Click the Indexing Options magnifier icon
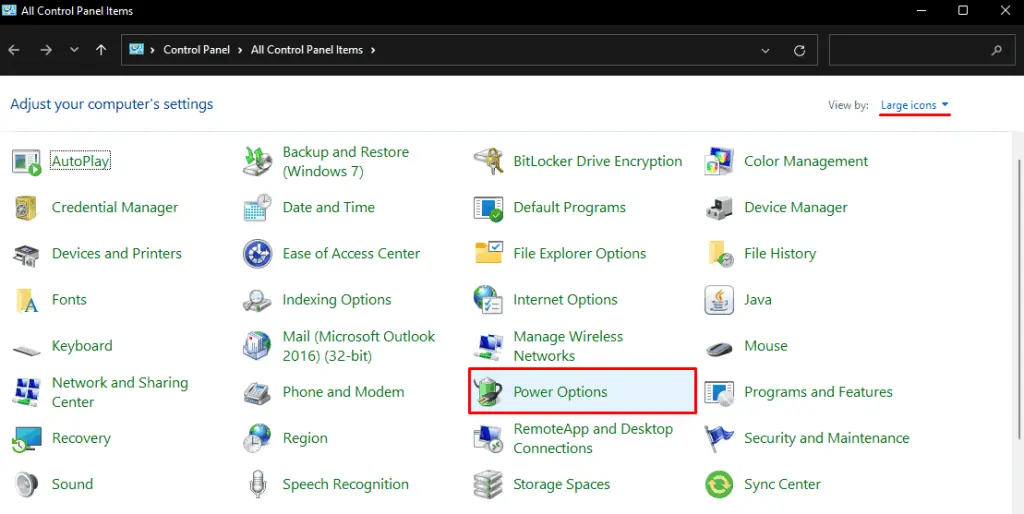The image size is (1024, 514). pyautogui.click(x=257, y=300)
